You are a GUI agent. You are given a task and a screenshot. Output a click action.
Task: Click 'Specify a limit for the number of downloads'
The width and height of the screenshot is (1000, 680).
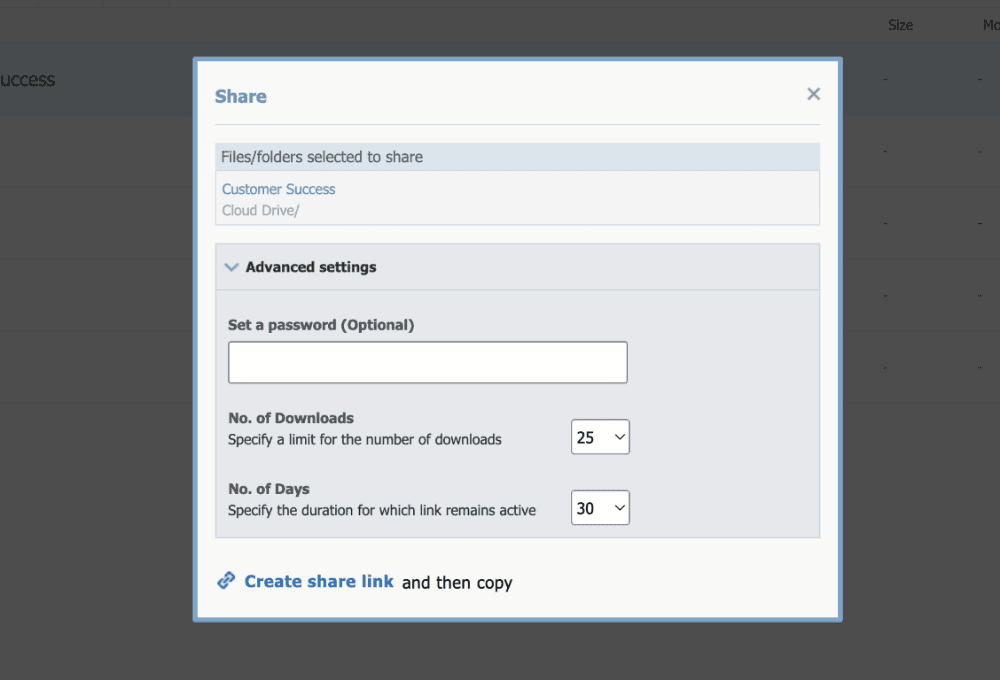pyautogui.click(x=365, y=440)
